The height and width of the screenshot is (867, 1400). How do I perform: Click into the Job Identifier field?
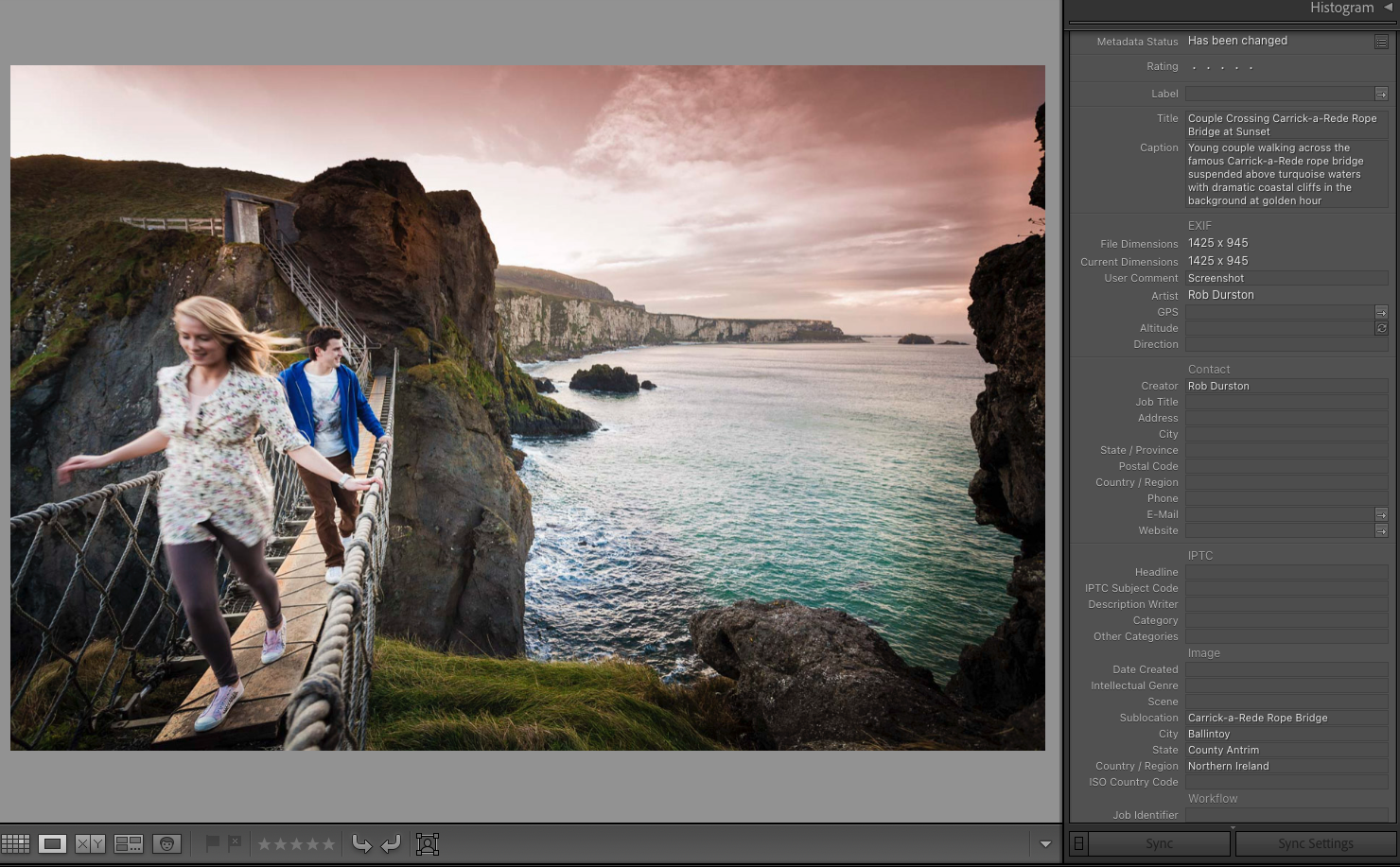coord(1286,815)
